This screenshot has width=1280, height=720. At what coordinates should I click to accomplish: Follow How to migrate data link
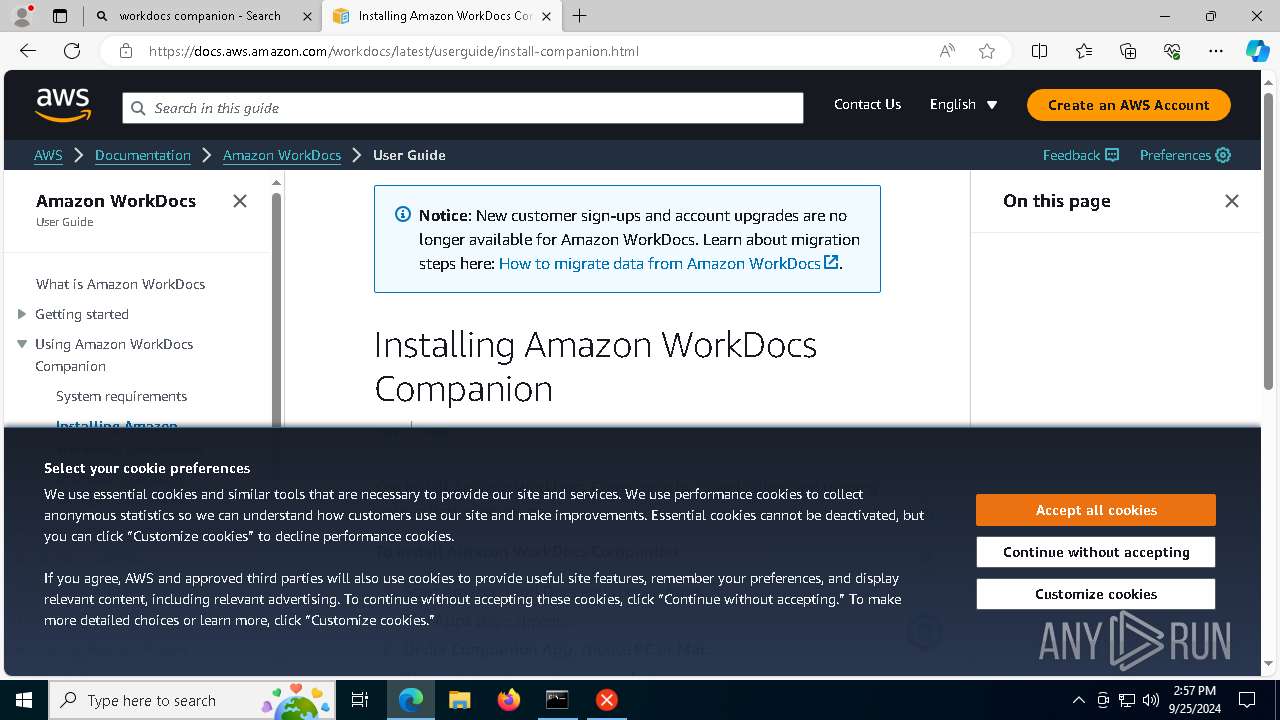[x=668, y=263]
